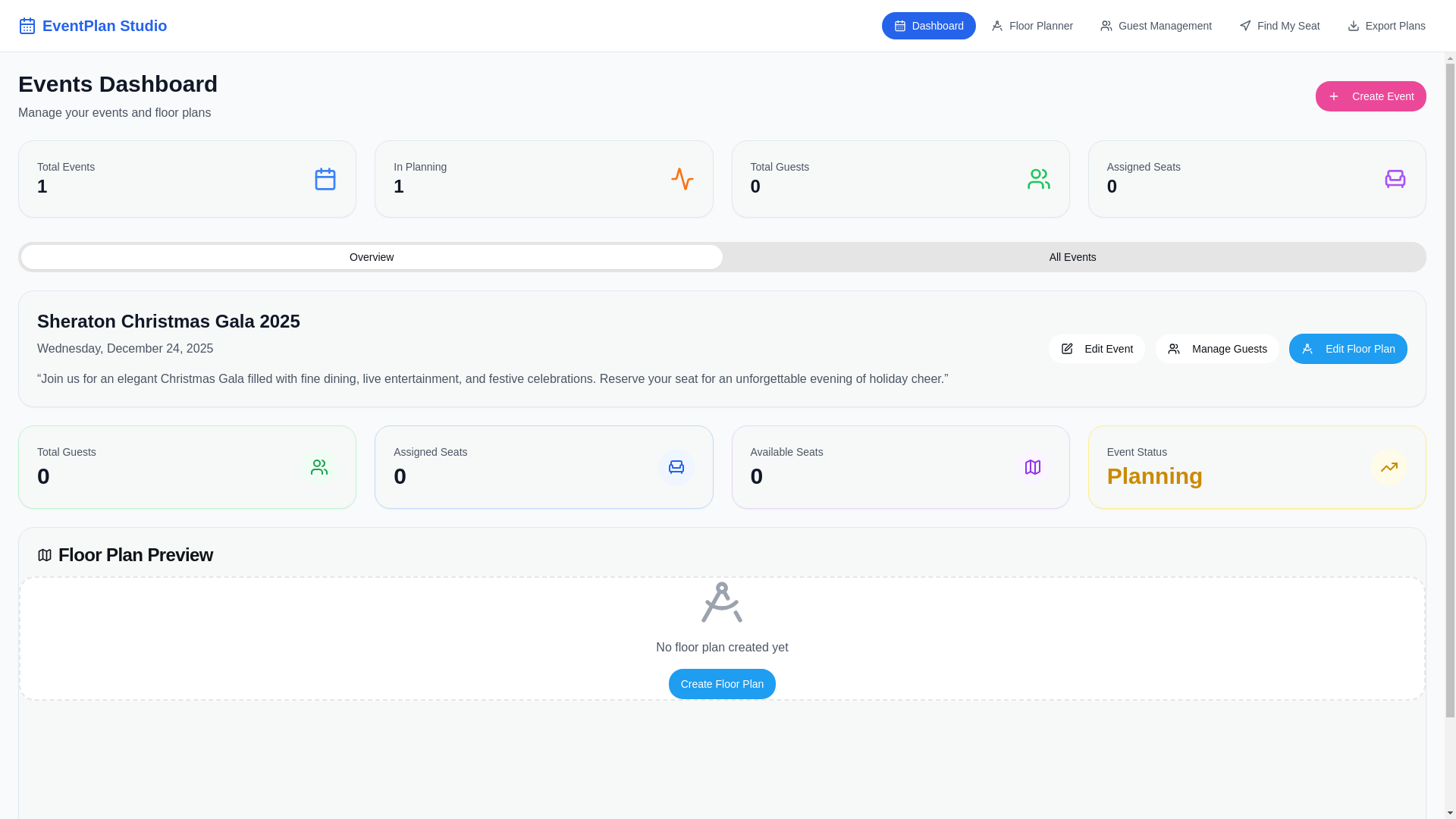Click the plus icon on Create Event button
This screenshot has width=1456, height=819.
coord(1334,96)
